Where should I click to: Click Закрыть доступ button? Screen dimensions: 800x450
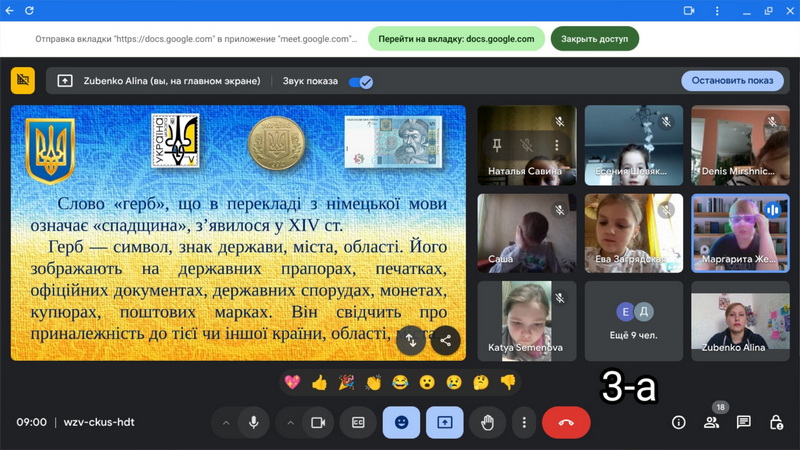(x=594, y=39)
